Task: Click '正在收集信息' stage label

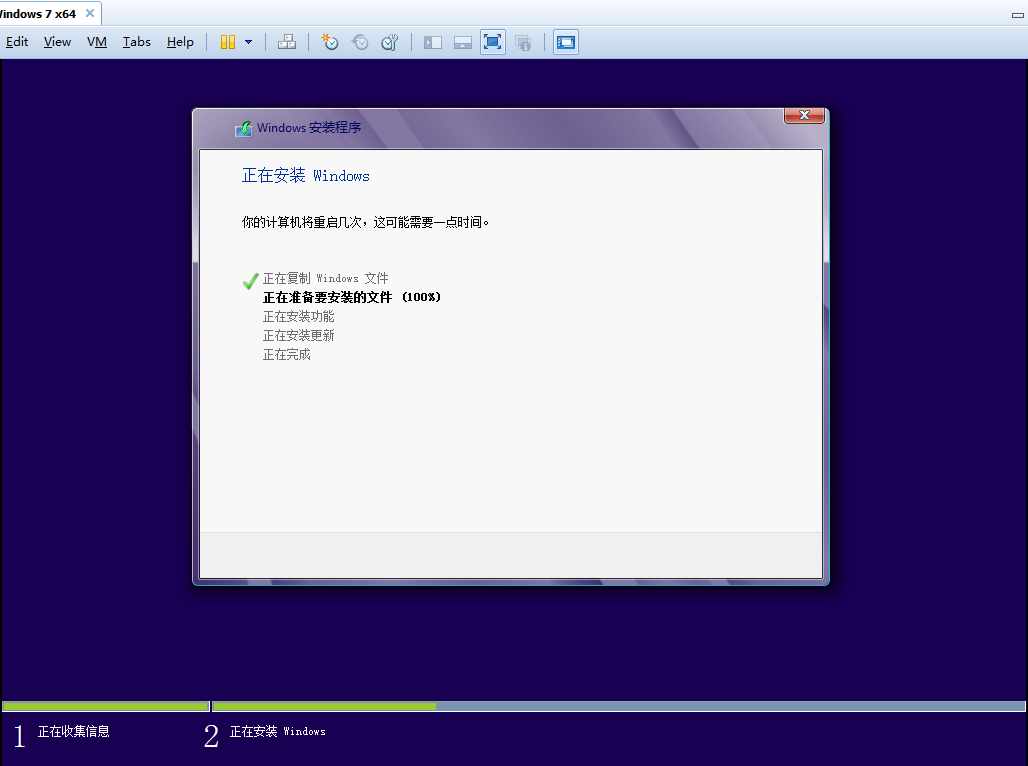Action: [73, 731]
